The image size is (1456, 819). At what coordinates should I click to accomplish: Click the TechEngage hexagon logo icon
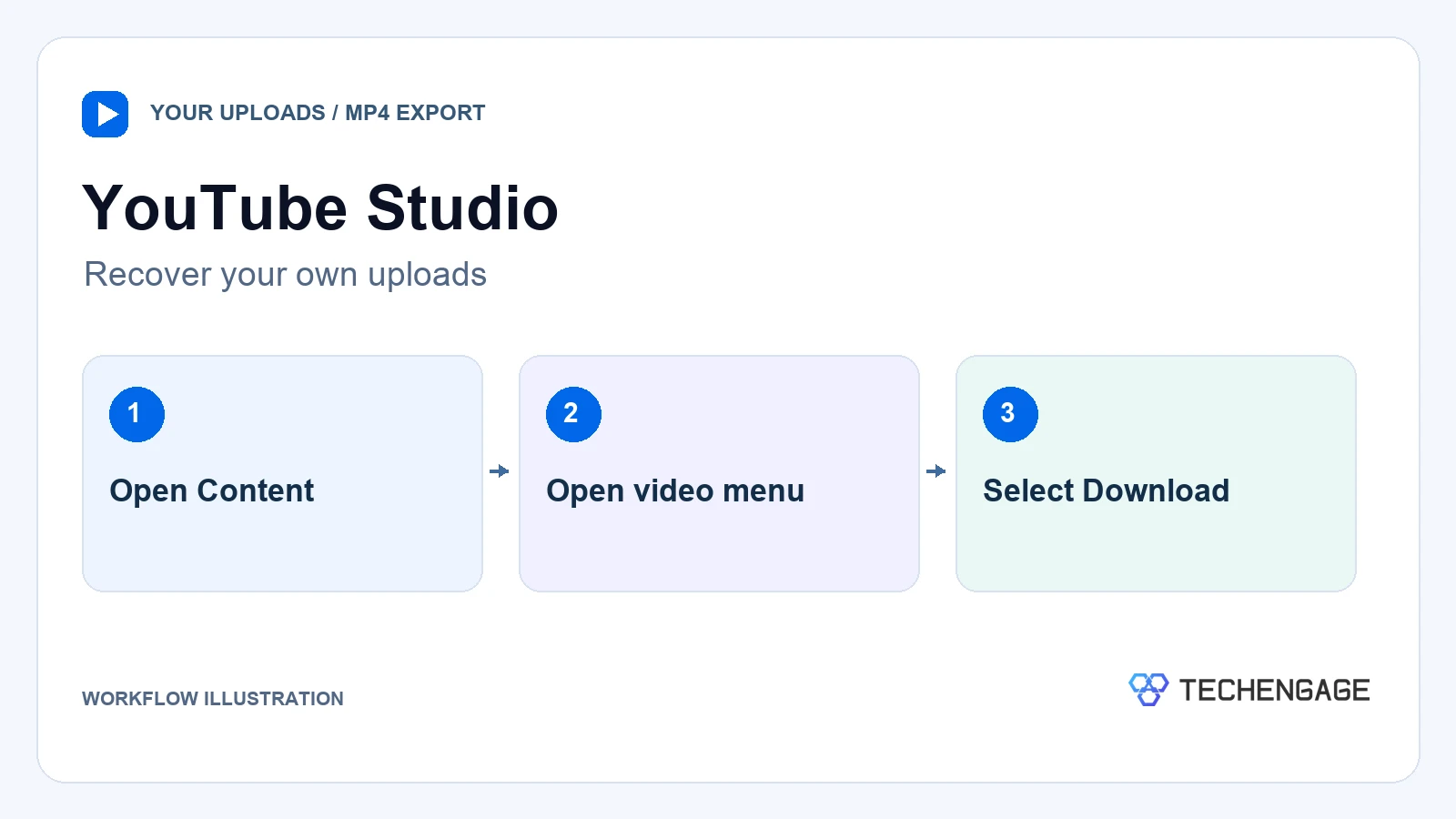(1148, 690)
